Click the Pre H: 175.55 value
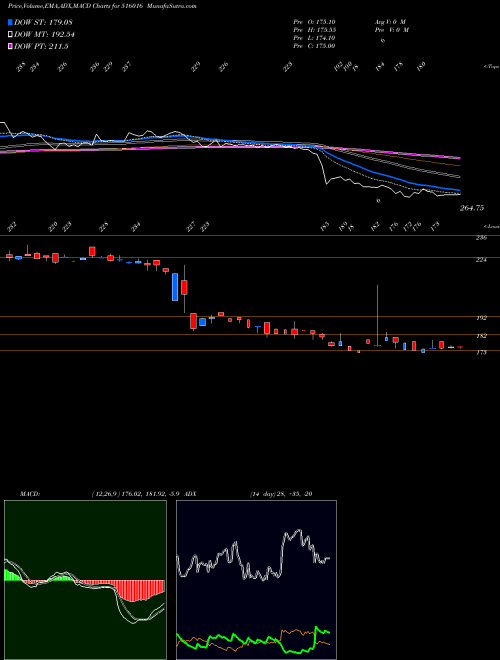500x660 pixels. coord(314,30)
